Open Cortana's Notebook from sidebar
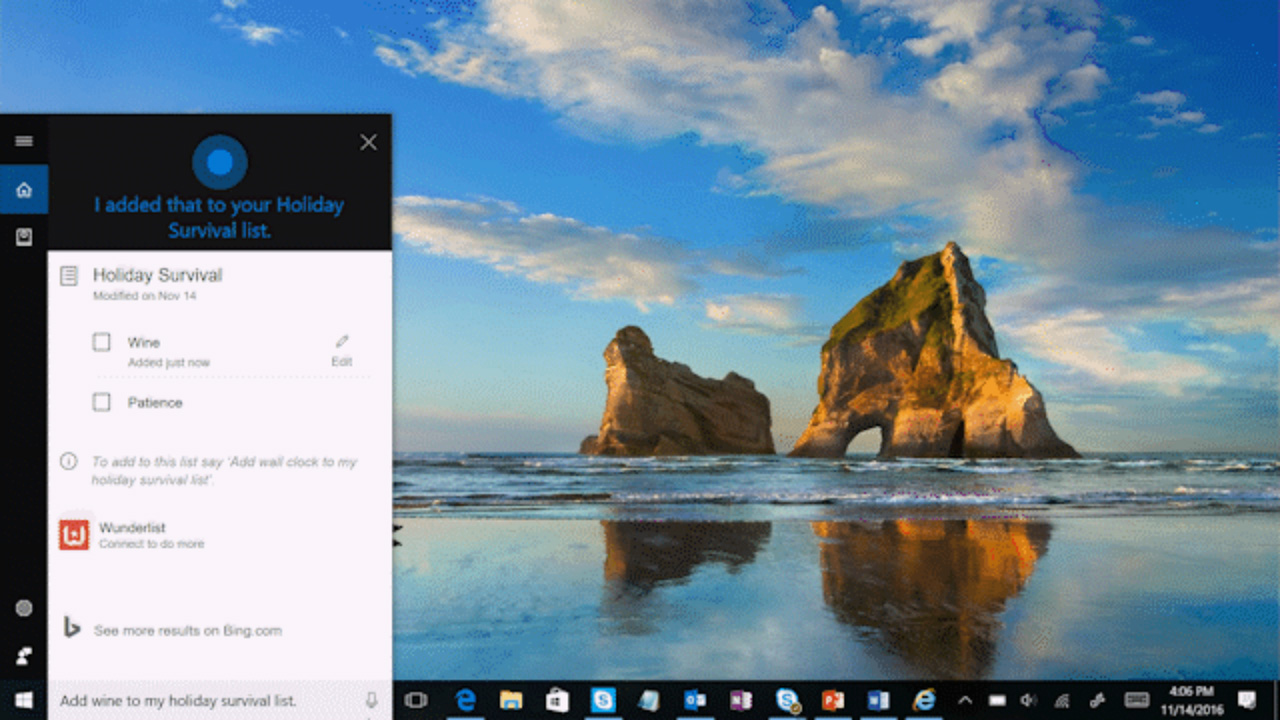 click(x=23, y=237)
